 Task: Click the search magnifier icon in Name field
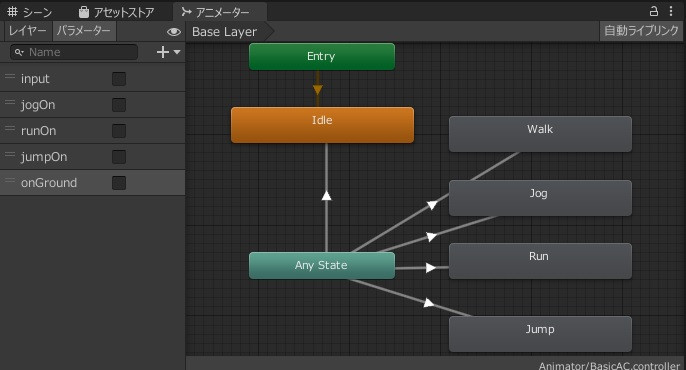click(19, 52)
